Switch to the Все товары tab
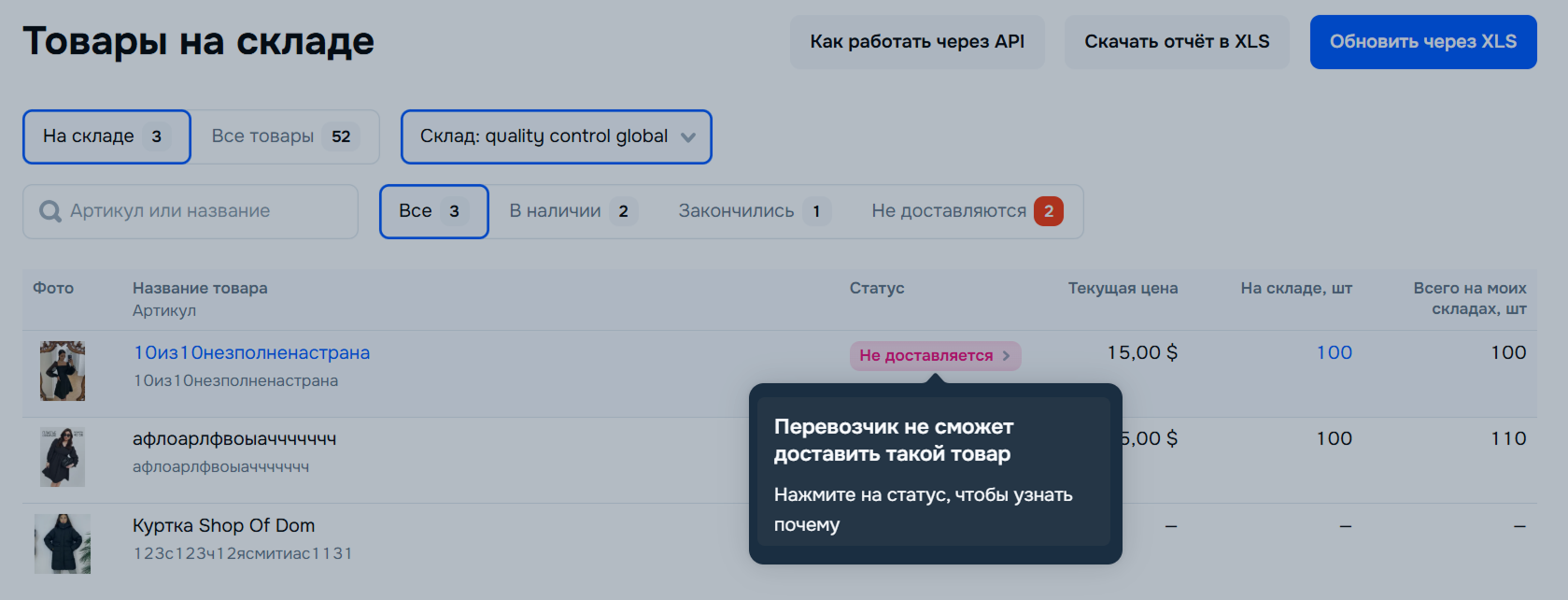 coord(284,136)
